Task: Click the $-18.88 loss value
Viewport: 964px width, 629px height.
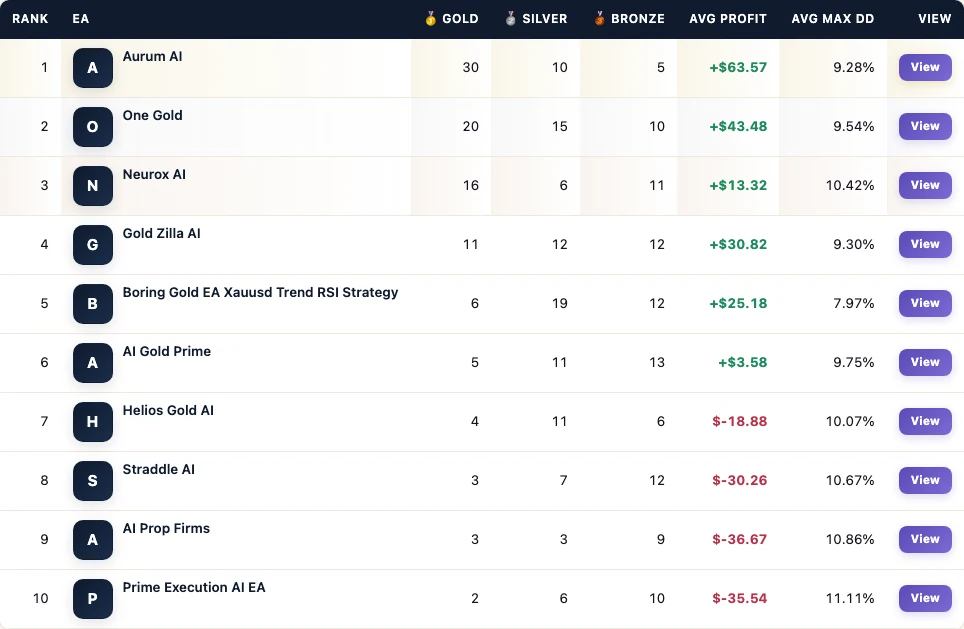Action: click(x=740, y=422)
